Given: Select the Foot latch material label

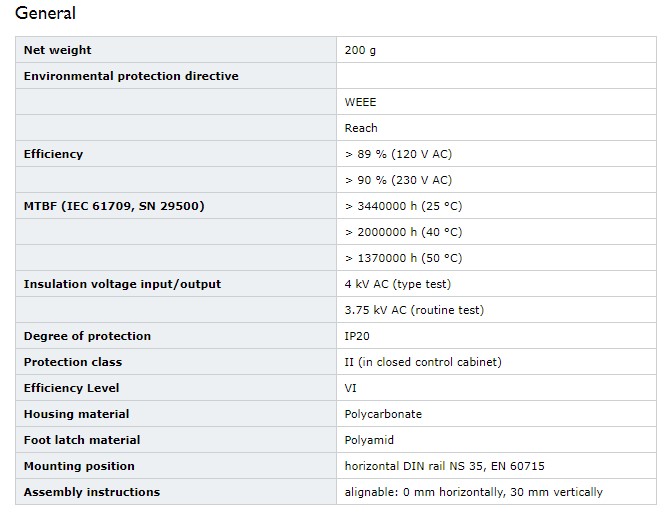Looking at the screenshot, I should pos(82,440).
